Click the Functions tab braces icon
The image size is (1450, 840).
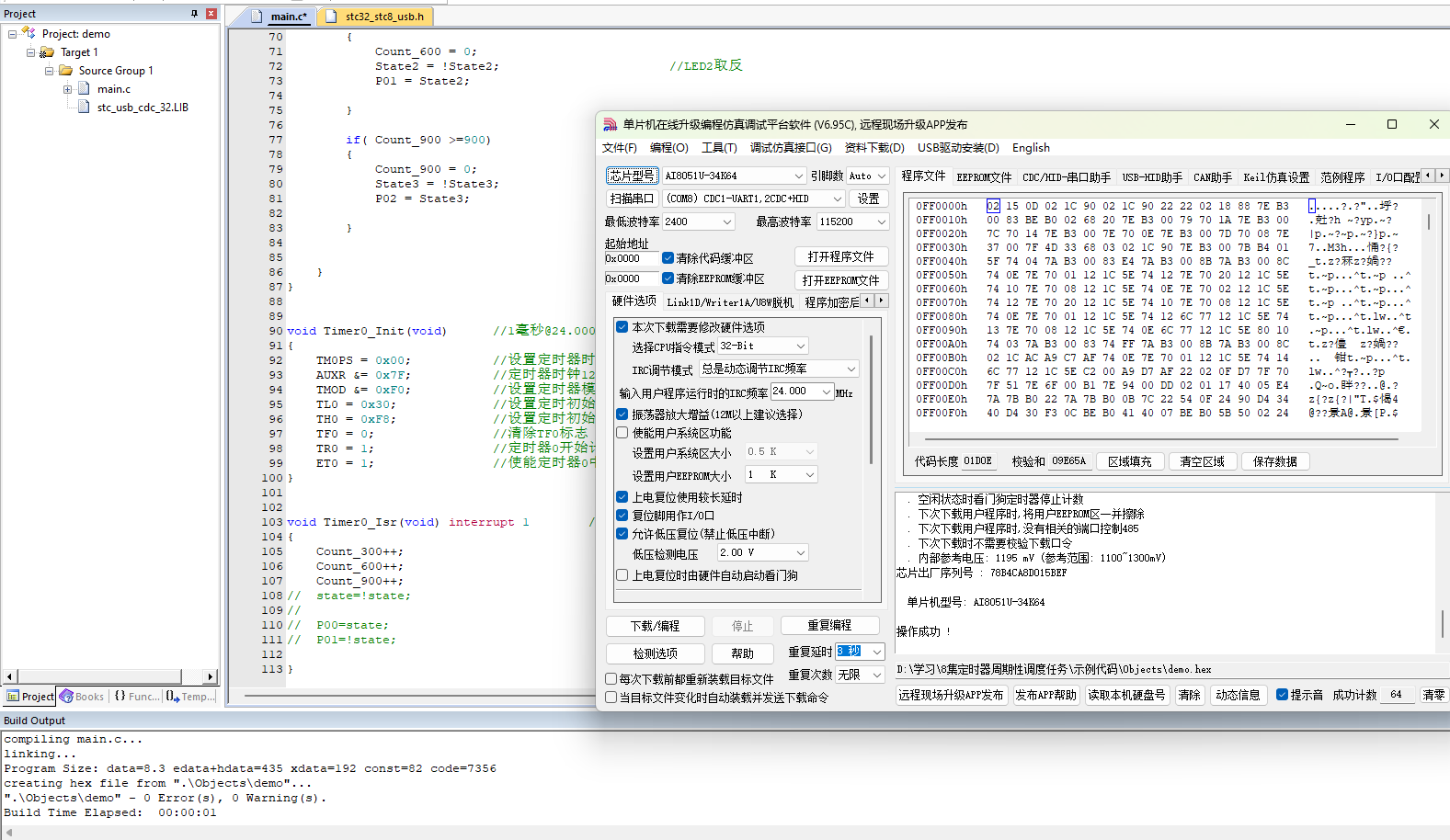point(120,697)
